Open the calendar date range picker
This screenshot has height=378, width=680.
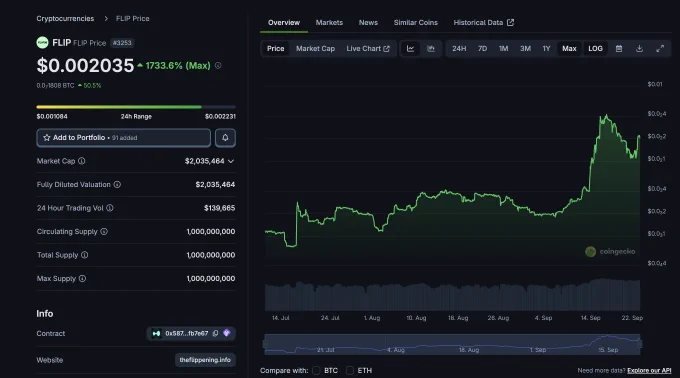pyautogui.click(x=619, y=49)
